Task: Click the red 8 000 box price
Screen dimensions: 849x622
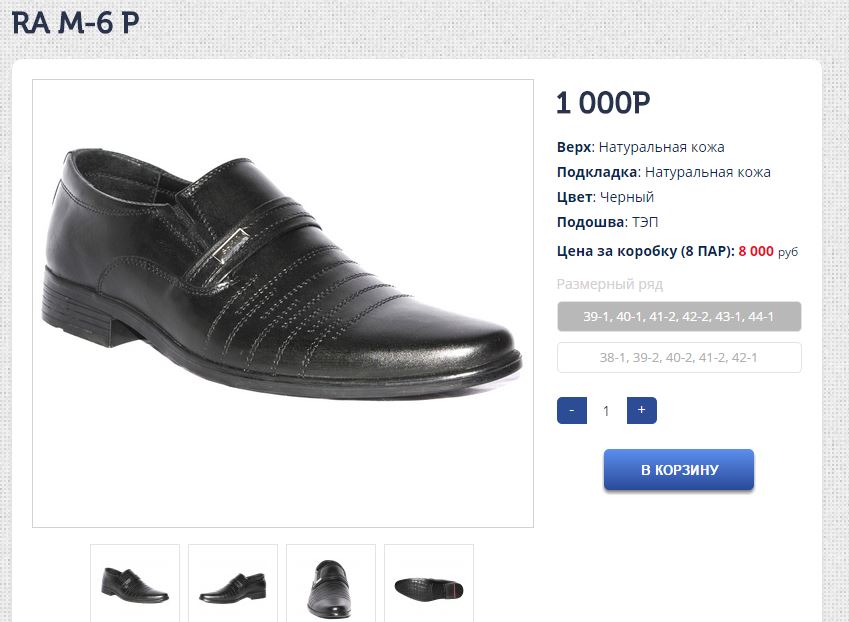Action: [755, 251]
